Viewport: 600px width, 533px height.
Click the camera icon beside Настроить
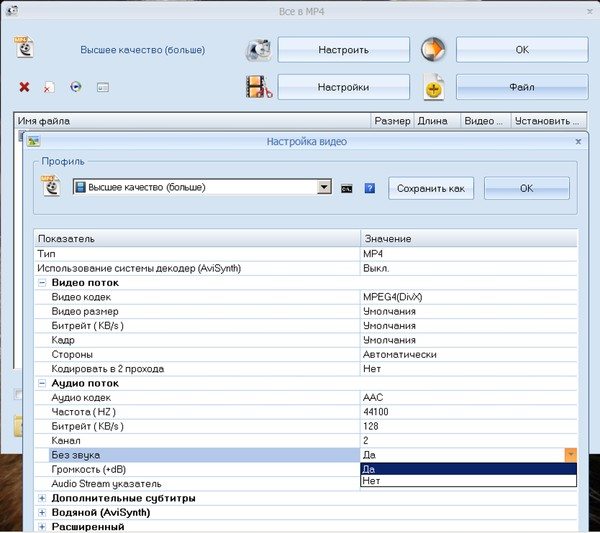click(259, 50)
